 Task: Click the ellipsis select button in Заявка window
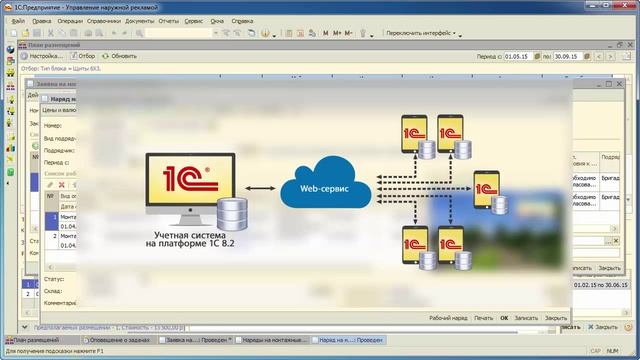pos(608,241)
